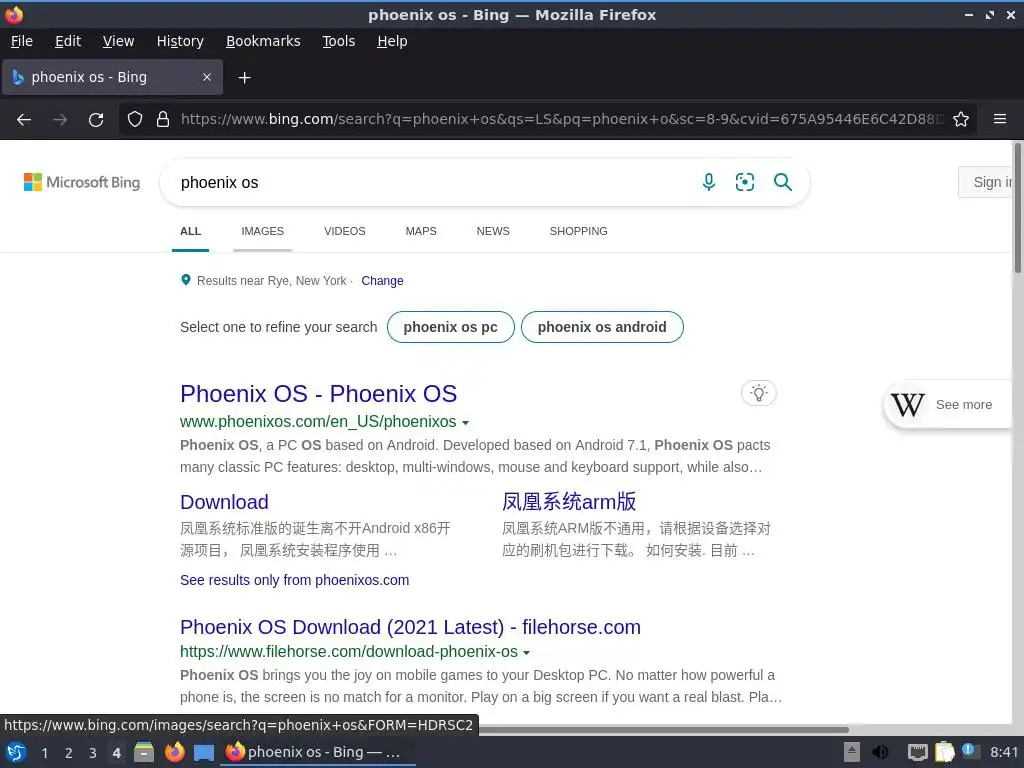Open the clipboard tray icon

tap(944, 752)
